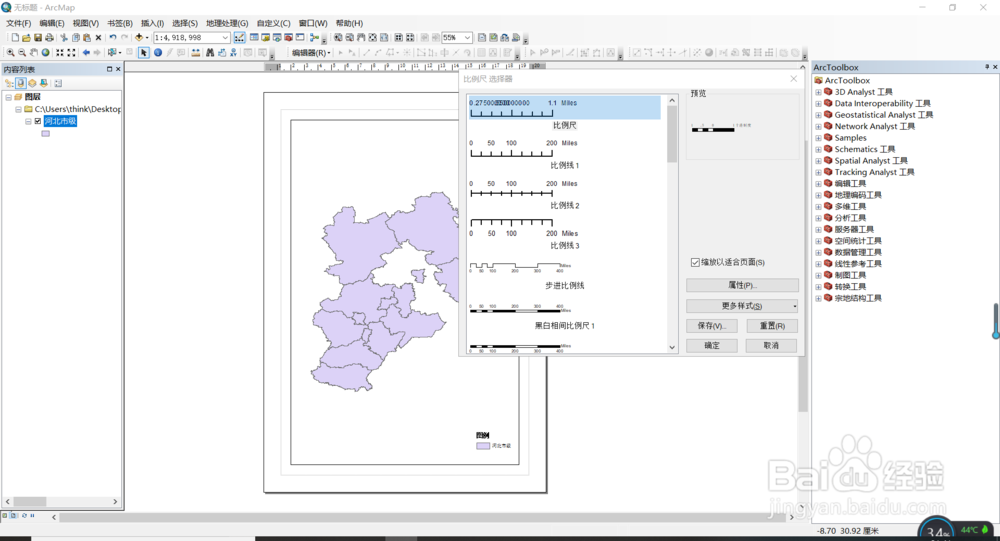
Task: Select the Spatial Analyst 工具 item
Action: tap(871, 161)
